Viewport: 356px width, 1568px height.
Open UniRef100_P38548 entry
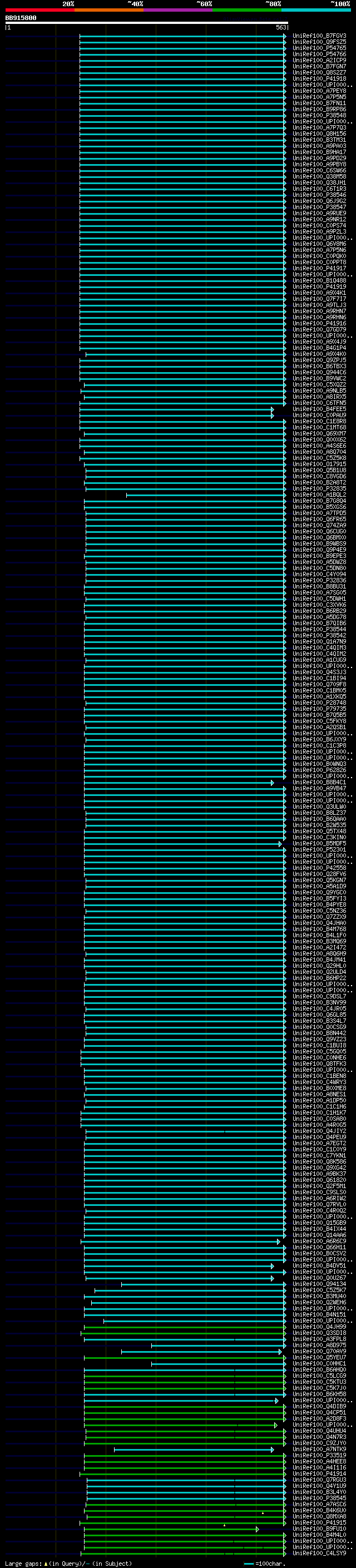coord(319,116)
